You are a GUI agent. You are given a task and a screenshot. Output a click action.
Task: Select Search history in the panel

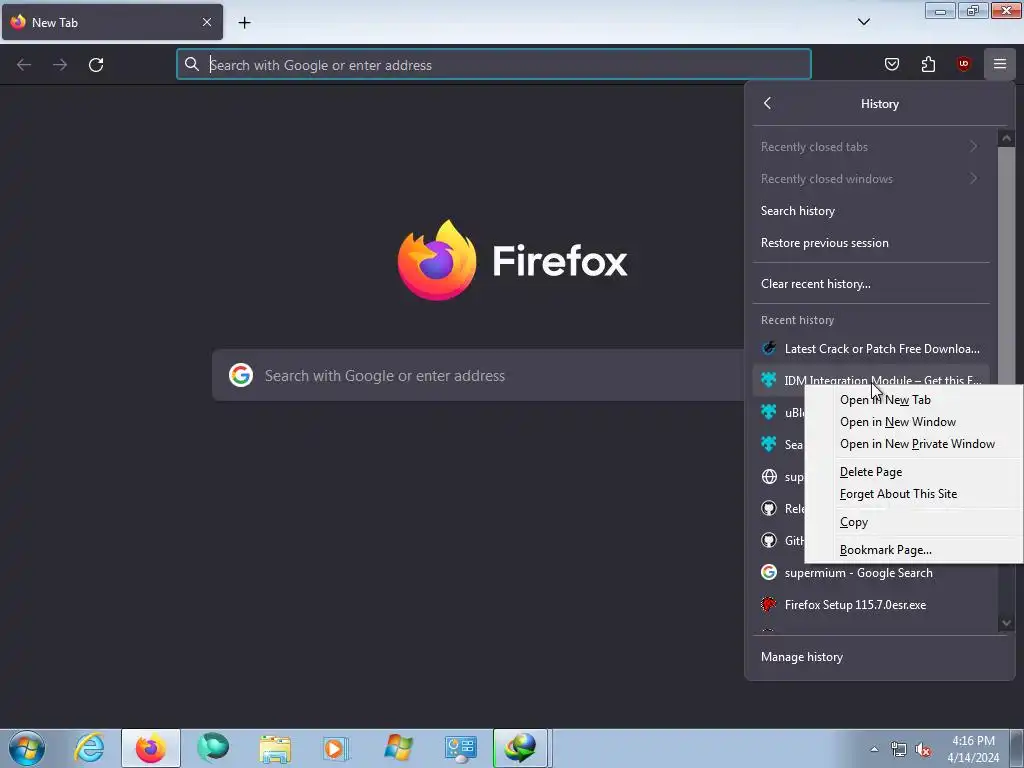pos(871,211)
